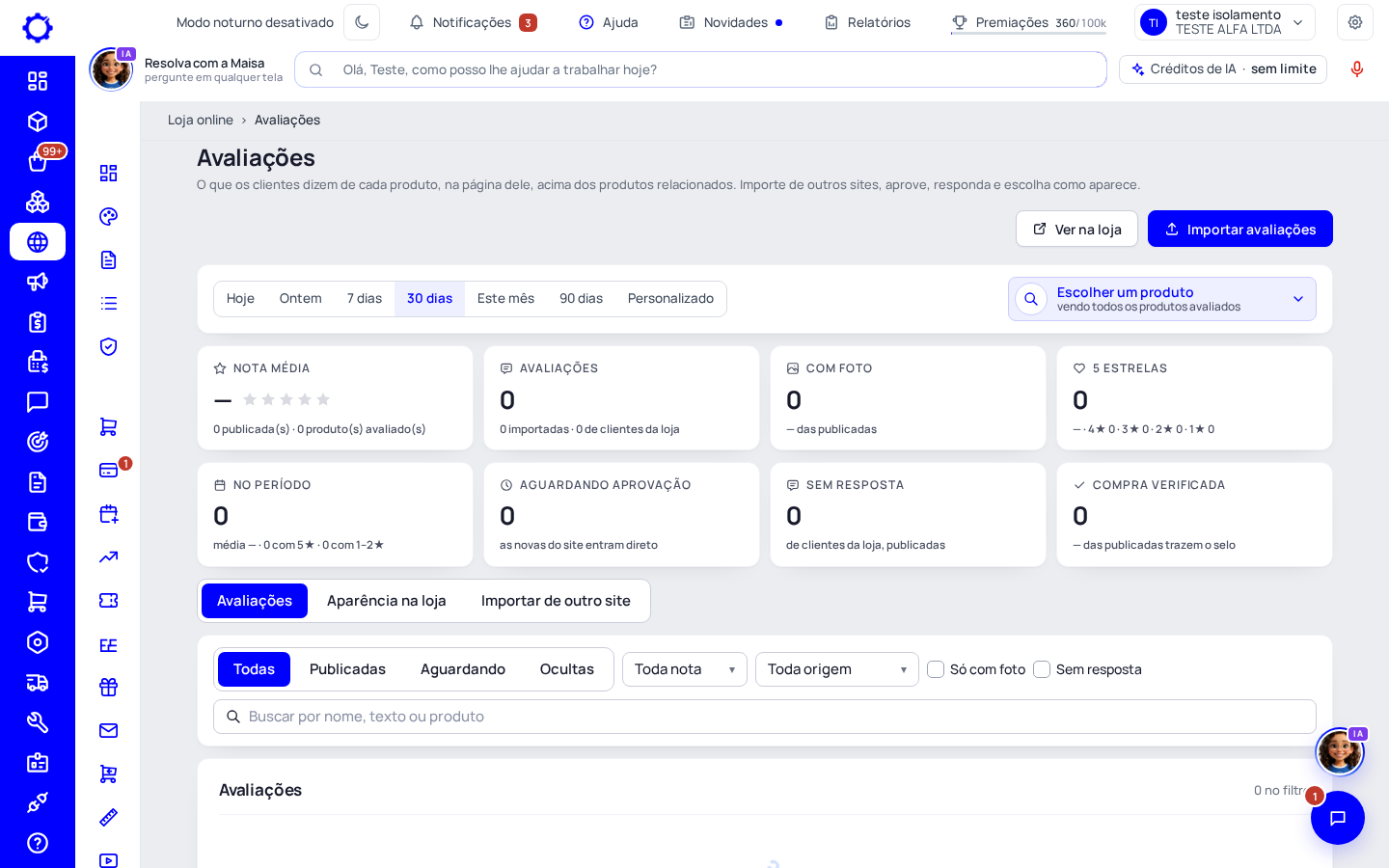Open Premiações progress indicator
This screenshot has width=1389, height=868.
(x=1028, y=22)
